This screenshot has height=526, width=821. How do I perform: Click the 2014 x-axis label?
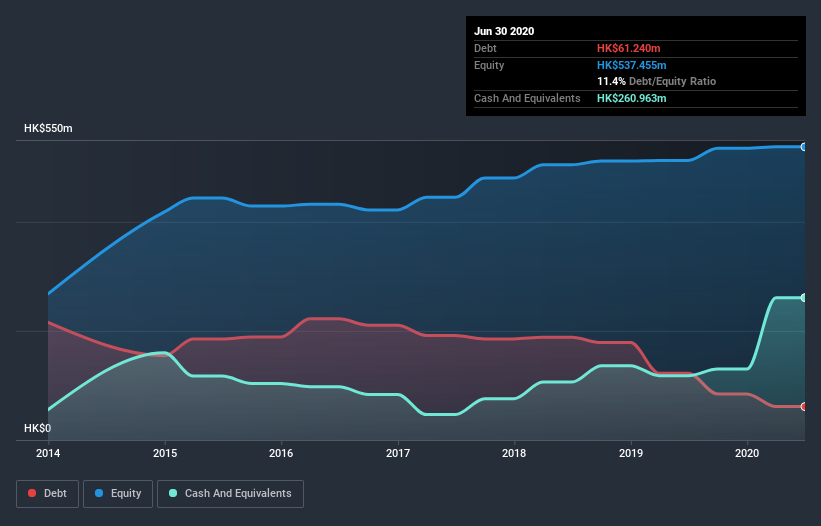48,453
